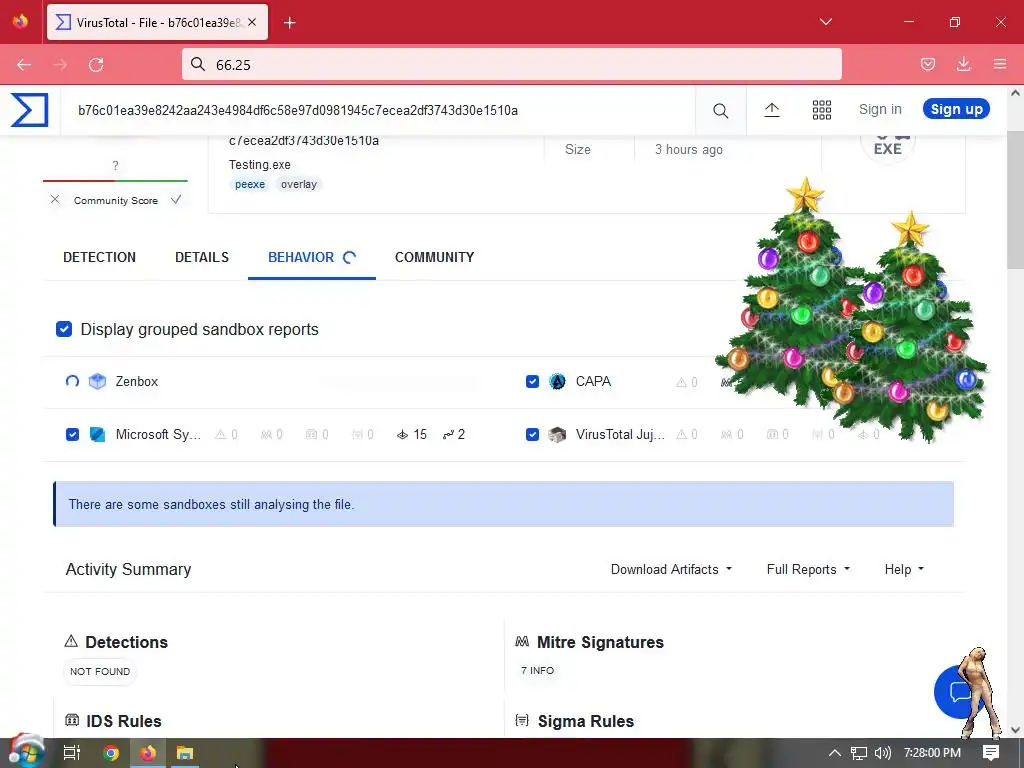This screenshot has width=1024, height=768.
Task: Click the overlay tag
Action: (299, 184)
